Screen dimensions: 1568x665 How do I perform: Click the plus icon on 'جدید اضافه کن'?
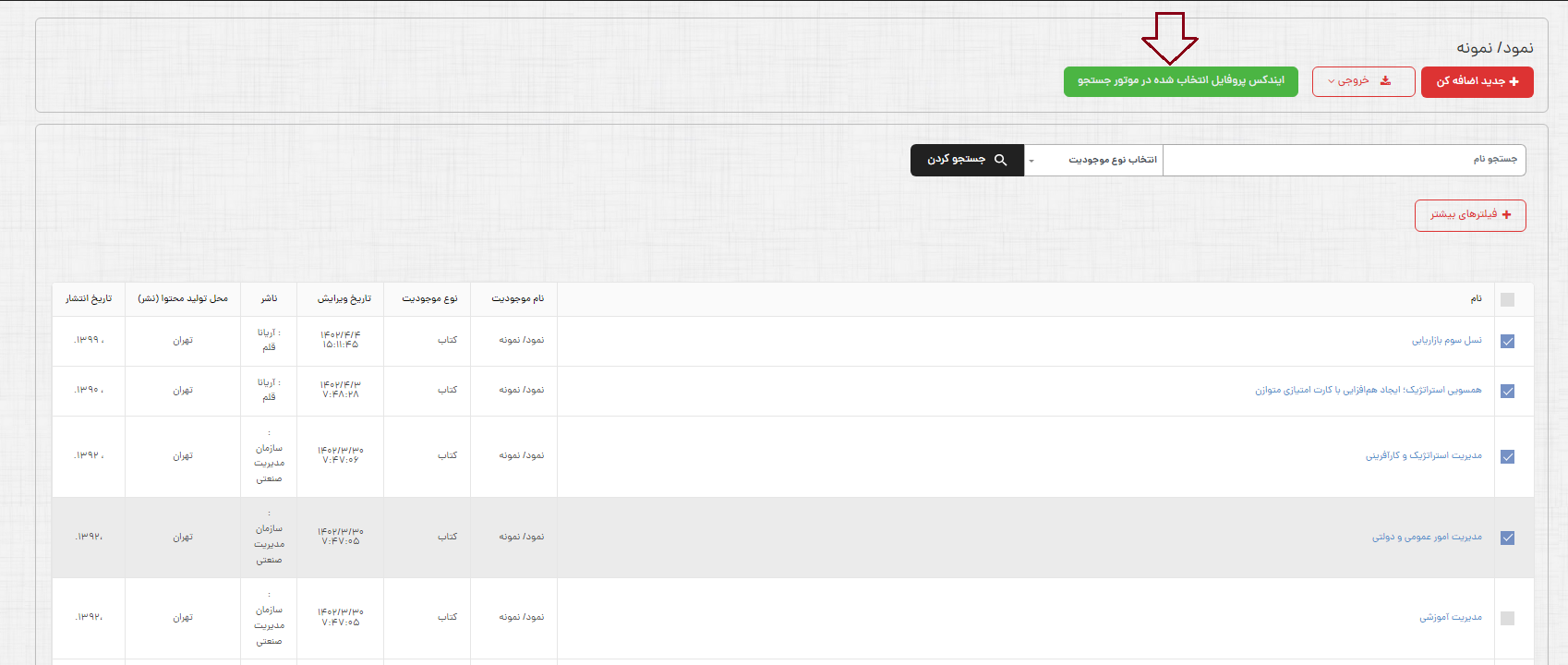[1514, 81]
